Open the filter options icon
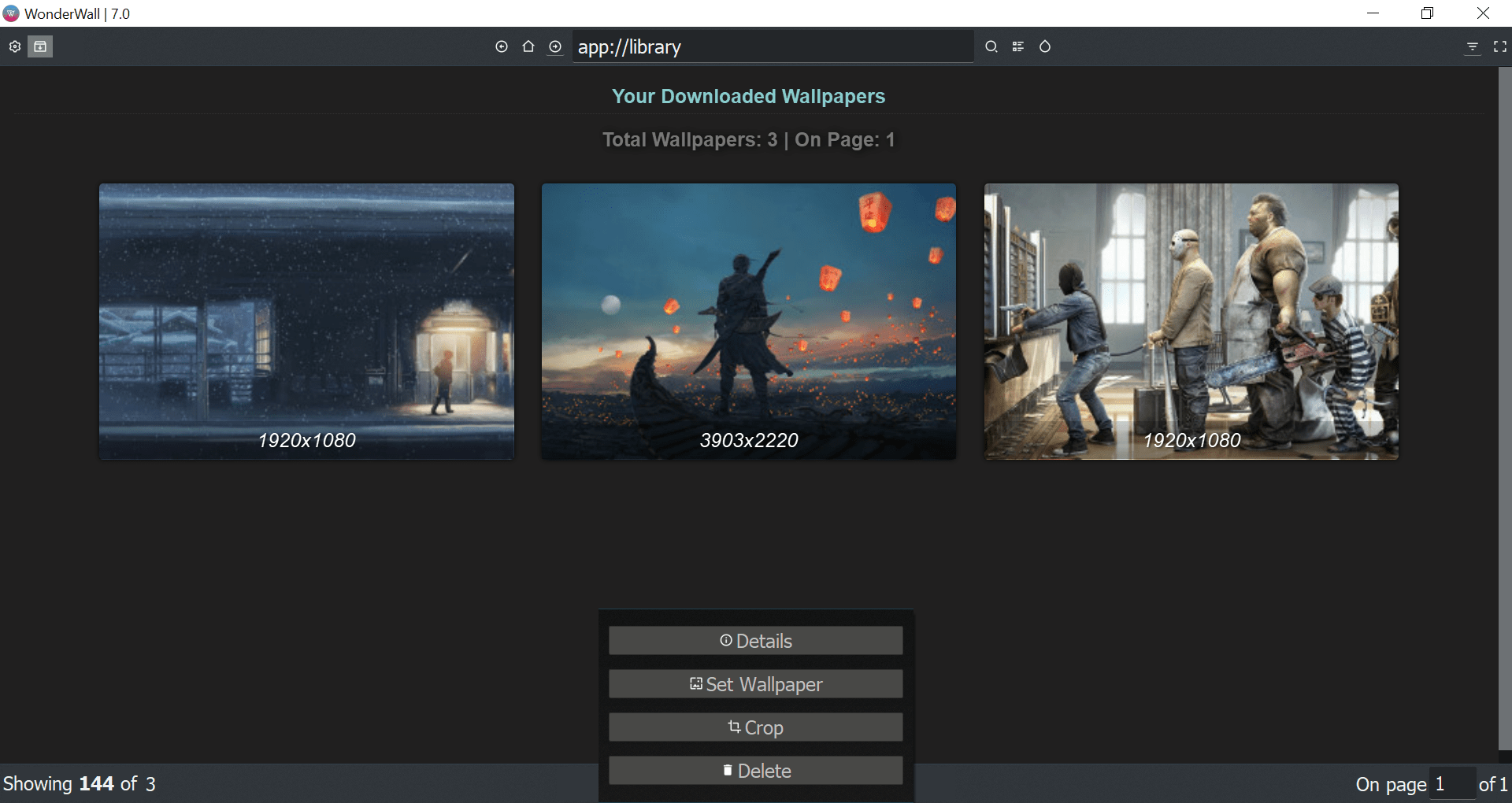 pyautogui.click(x=1473, y=46)
